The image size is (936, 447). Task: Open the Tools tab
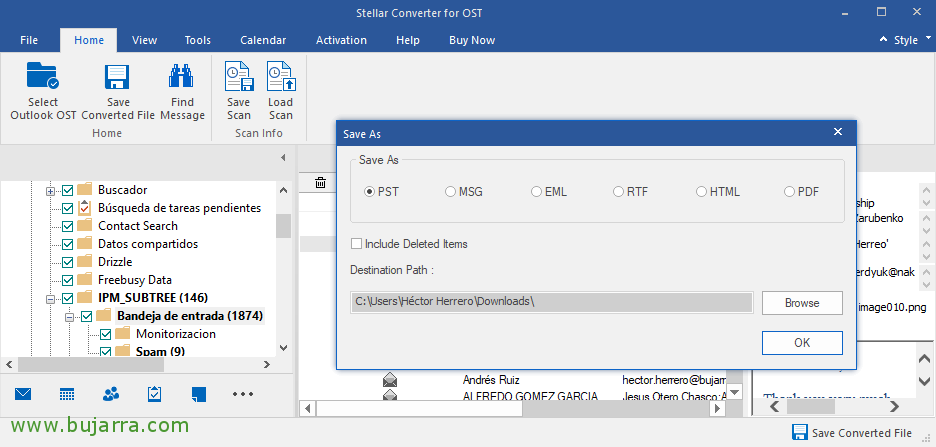click(x=198, y=40)
